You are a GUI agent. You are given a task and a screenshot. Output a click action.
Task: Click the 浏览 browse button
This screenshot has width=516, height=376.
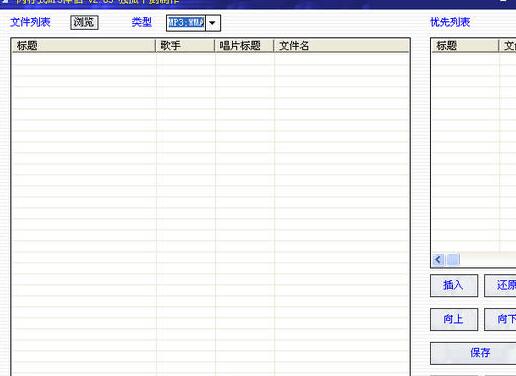tap(84, 23)
